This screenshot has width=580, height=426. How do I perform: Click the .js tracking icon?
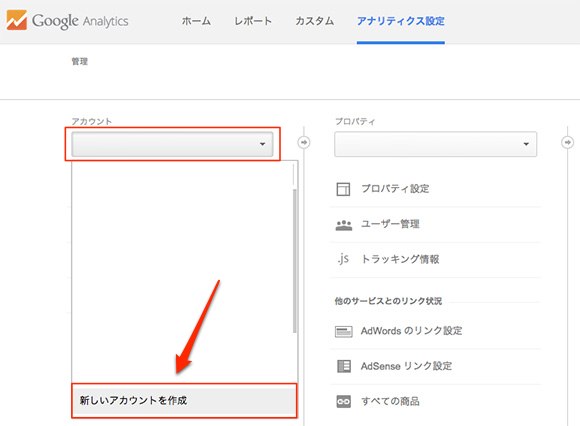pyautogui.click(x=343, y=258)
